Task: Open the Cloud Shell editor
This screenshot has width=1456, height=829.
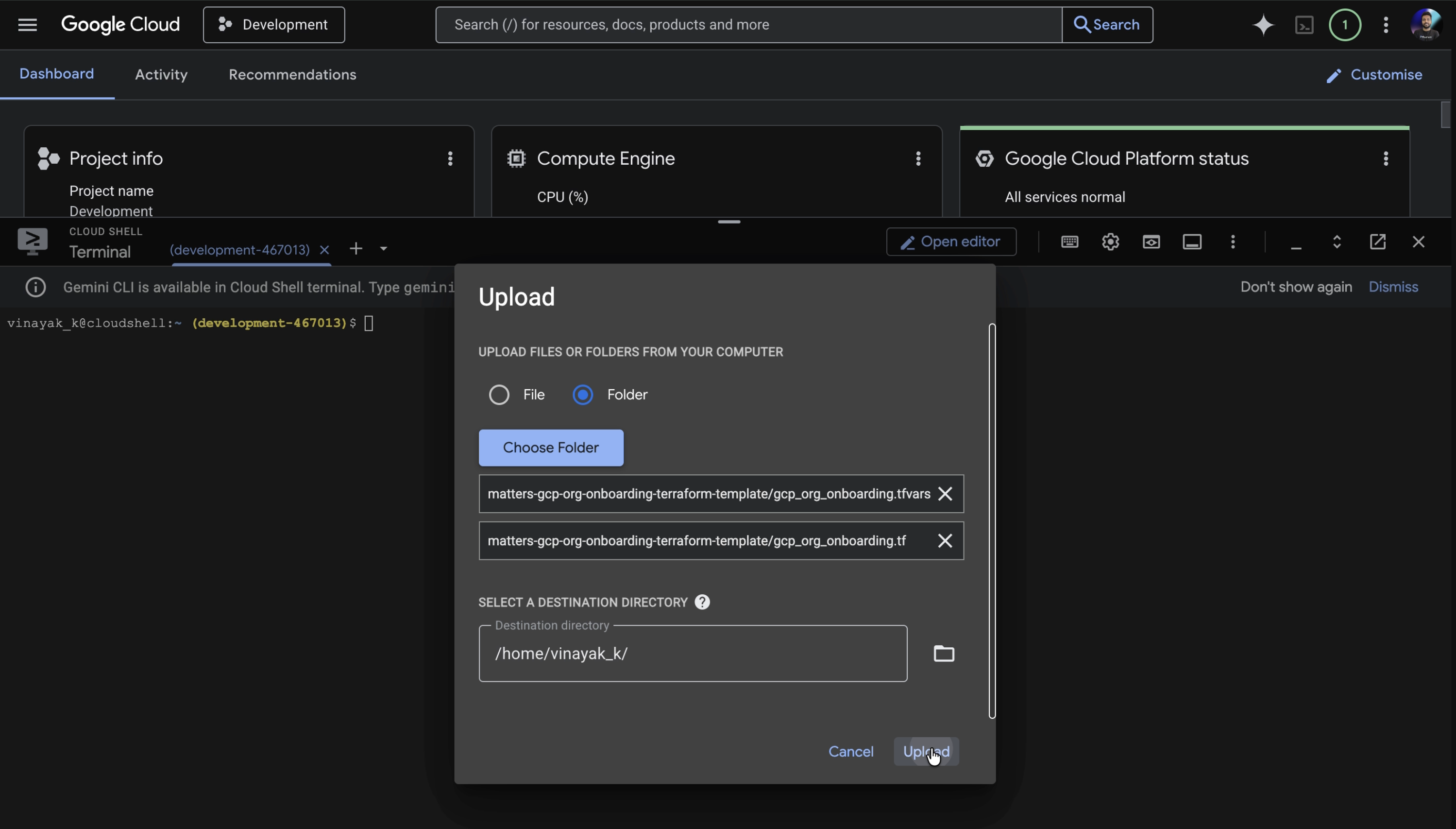Action: (x=951, y=242)
